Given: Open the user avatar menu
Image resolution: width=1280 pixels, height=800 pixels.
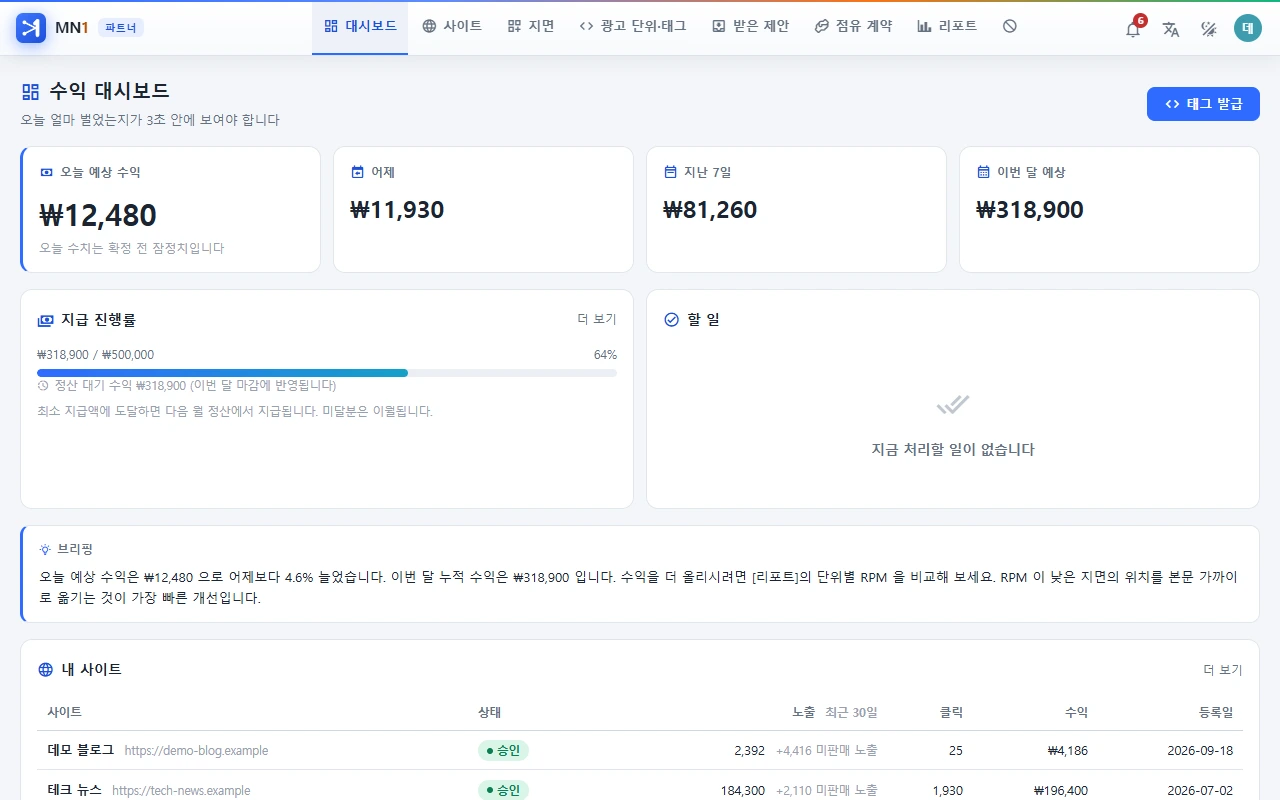Looking at the screenshot, I should point(1248,28).
